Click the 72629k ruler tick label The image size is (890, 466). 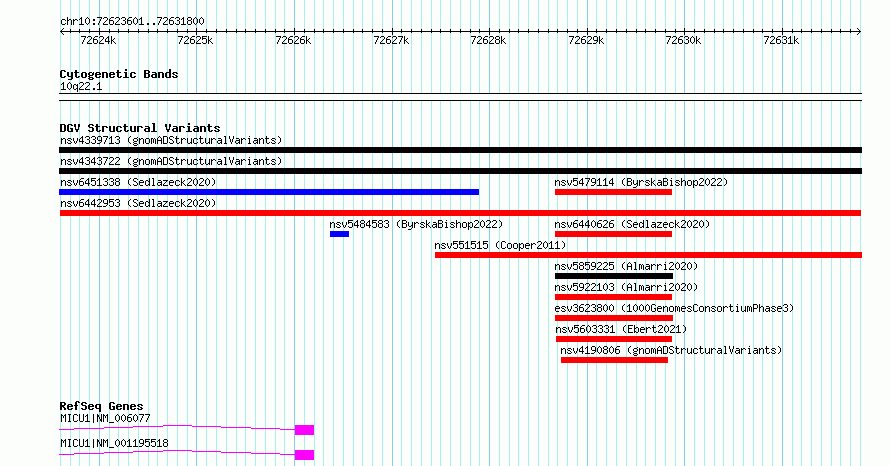[x=586, y=40]
